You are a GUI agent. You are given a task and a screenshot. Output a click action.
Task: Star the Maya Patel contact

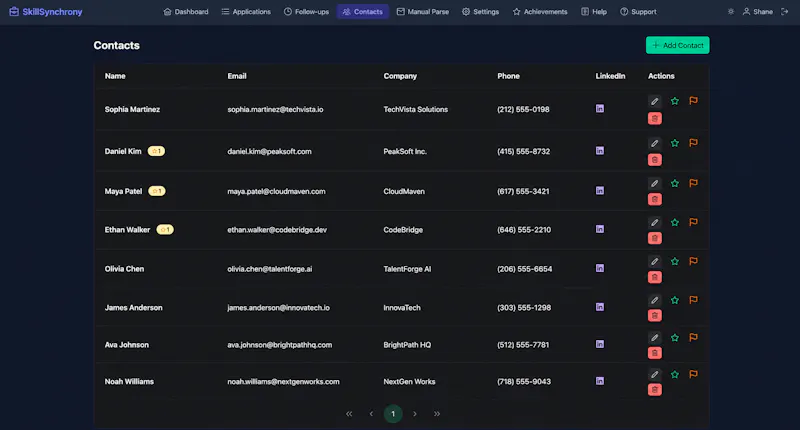pyautogui.click(x=674, y=184)
